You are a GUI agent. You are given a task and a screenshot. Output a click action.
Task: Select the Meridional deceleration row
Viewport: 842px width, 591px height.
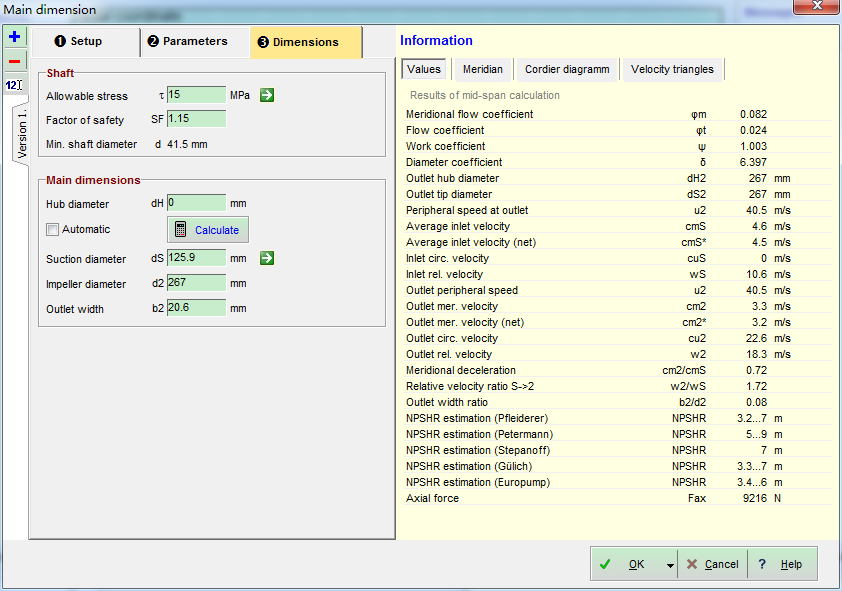(x=618, y=370)
